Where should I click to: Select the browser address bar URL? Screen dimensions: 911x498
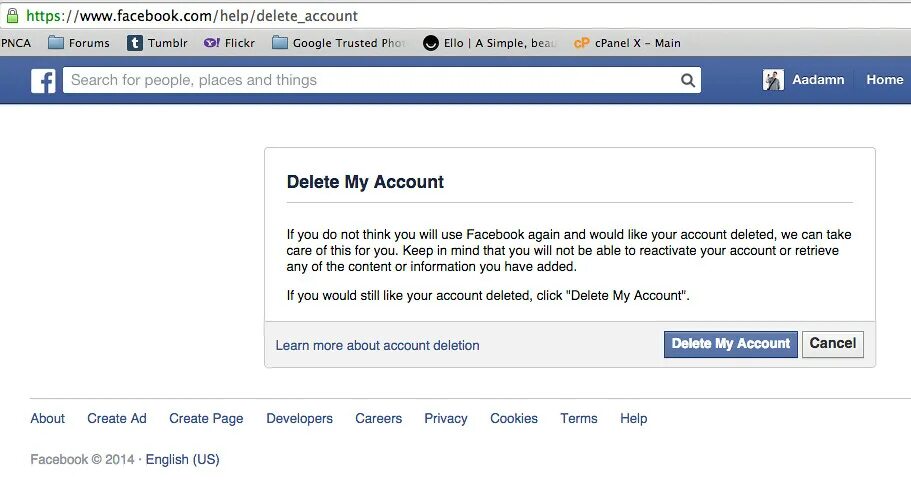(200, 16)
